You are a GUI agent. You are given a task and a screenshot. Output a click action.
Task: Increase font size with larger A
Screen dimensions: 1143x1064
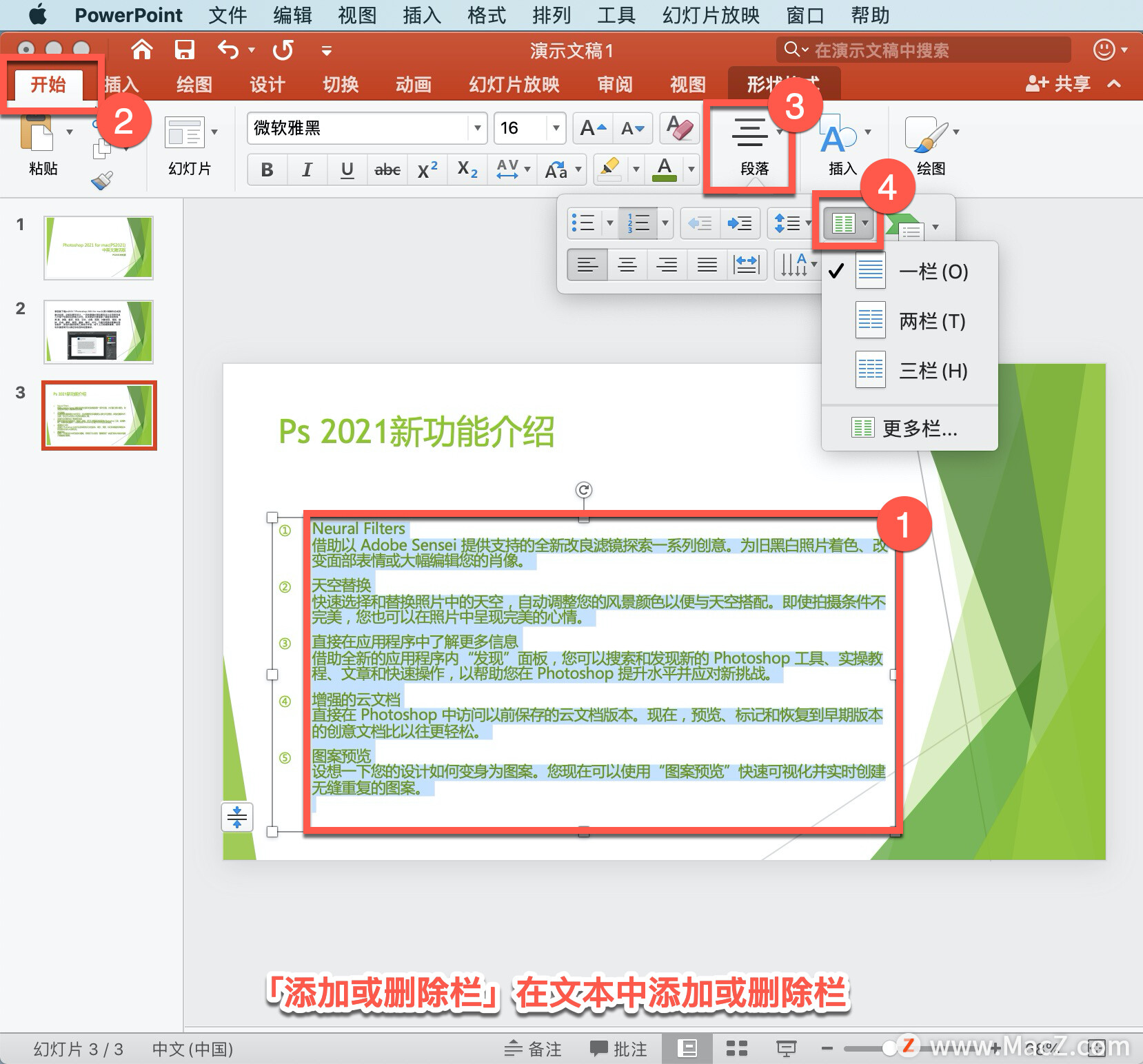593,128
